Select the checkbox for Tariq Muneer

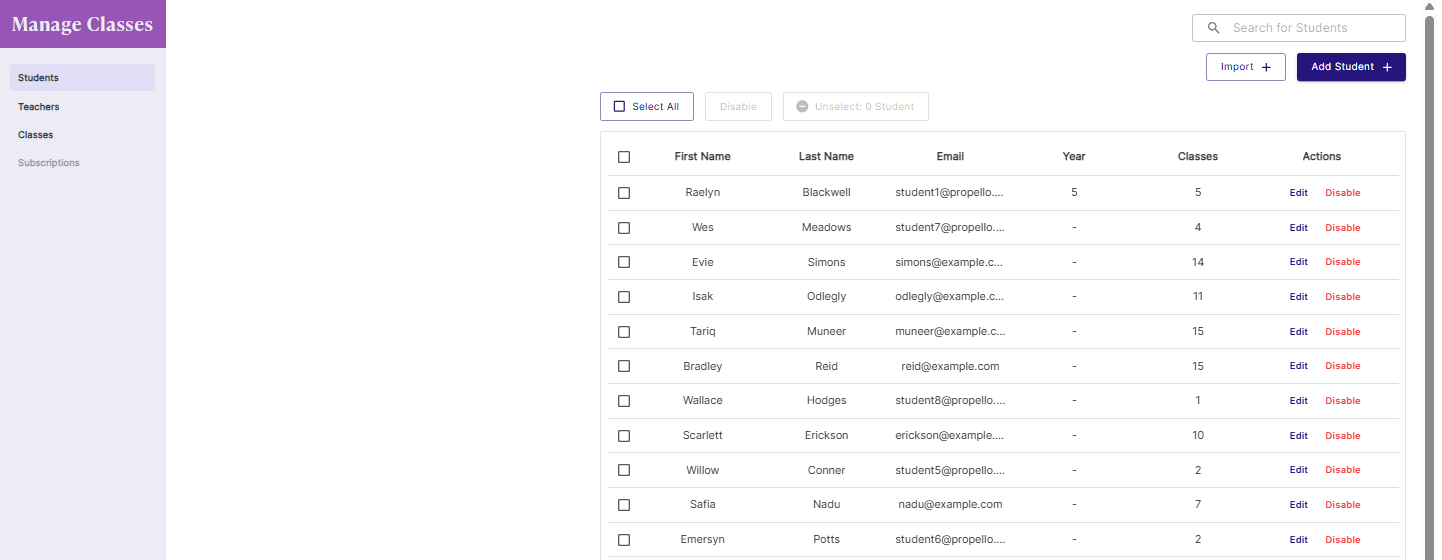click(624, 332)
